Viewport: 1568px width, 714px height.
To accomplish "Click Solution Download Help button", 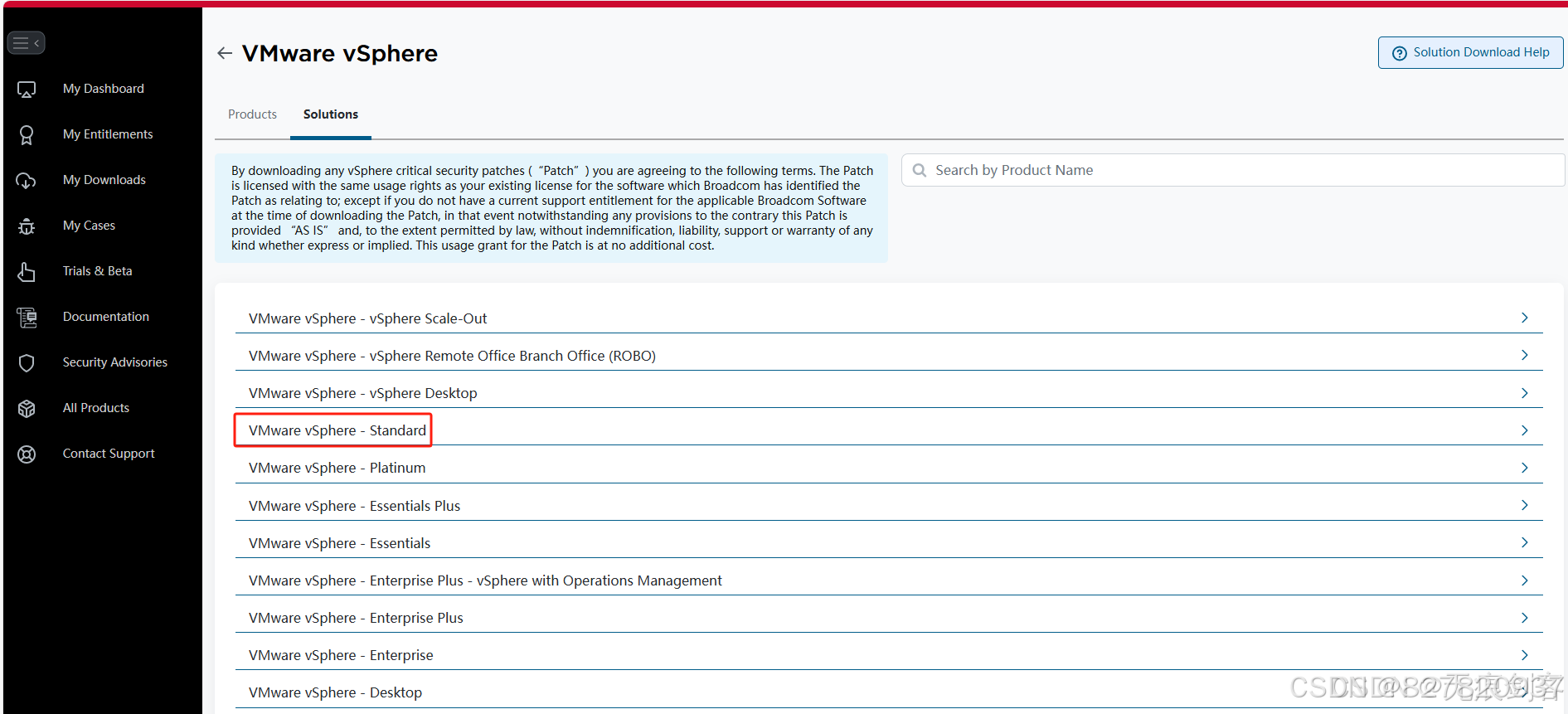I will tap(1471, 52).
